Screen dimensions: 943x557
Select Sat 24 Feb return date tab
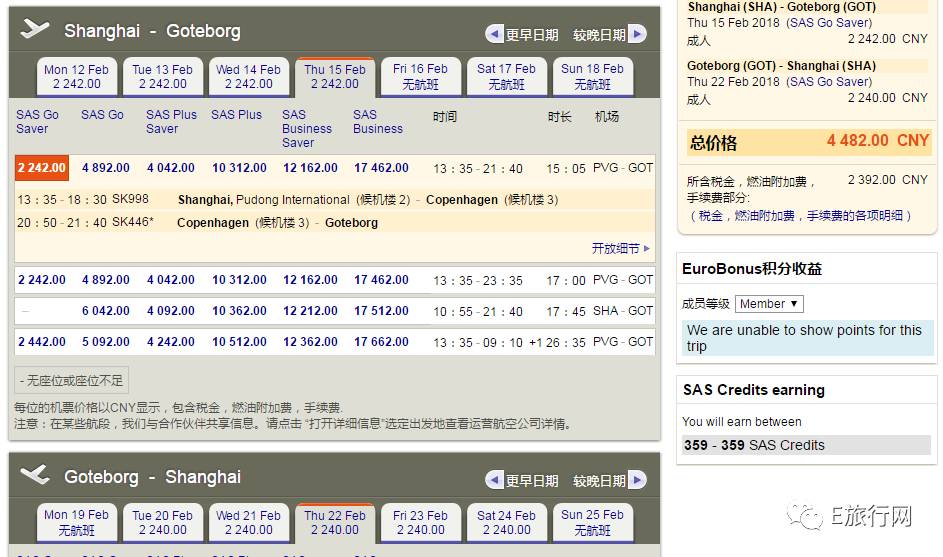(x=506, y=523)
